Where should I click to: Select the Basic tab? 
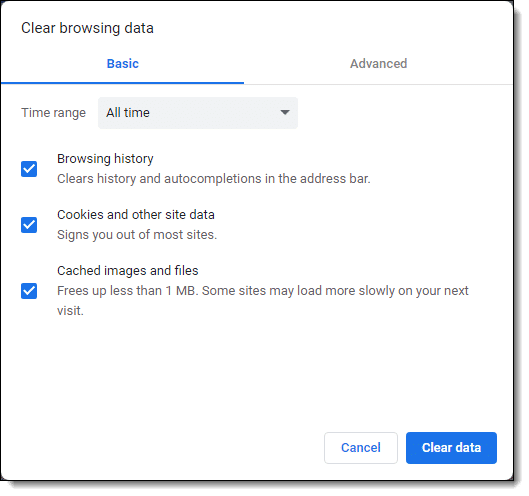[122, 63]
